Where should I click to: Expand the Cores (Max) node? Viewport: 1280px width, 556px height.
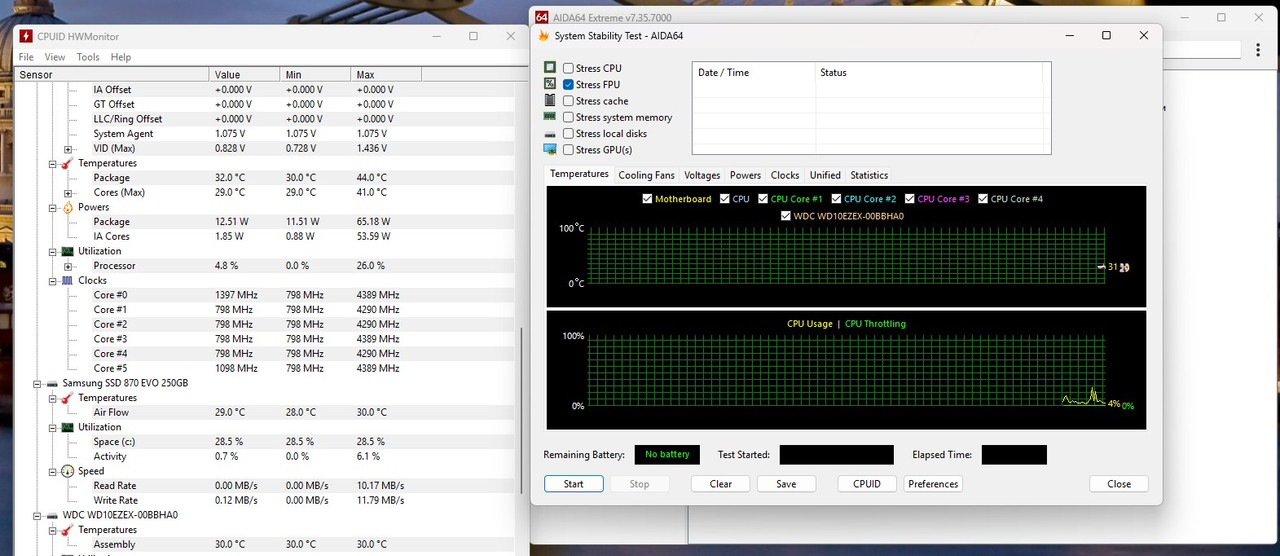click(68, 193)
